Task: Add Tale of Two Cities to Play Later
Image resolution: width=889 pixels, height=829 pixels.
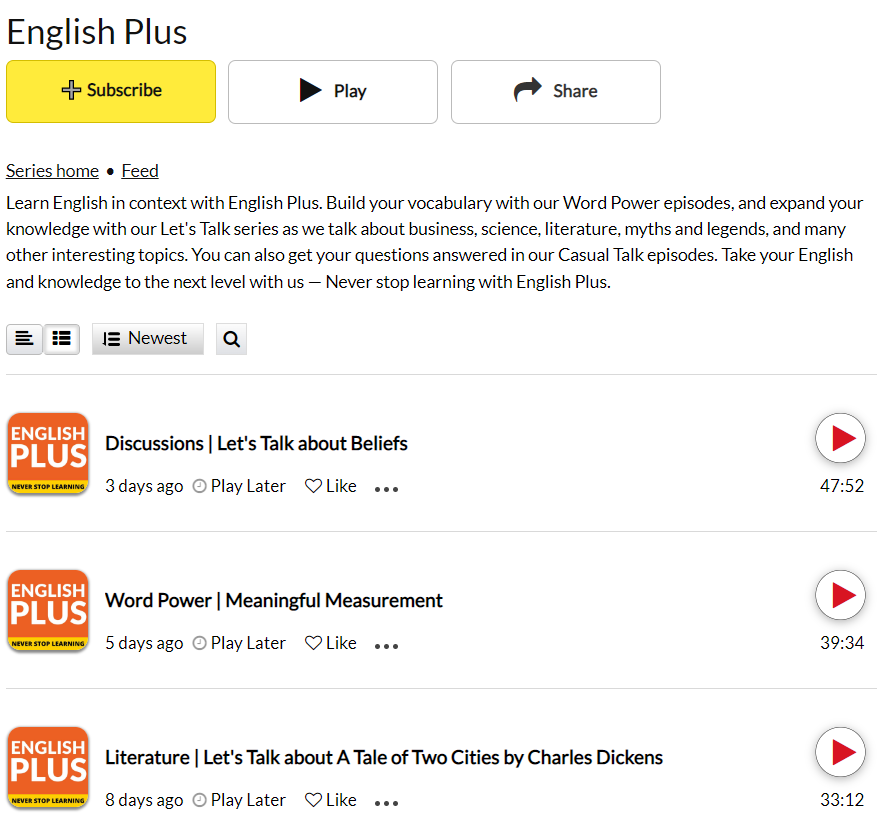Action: click(x=239, y=800)
